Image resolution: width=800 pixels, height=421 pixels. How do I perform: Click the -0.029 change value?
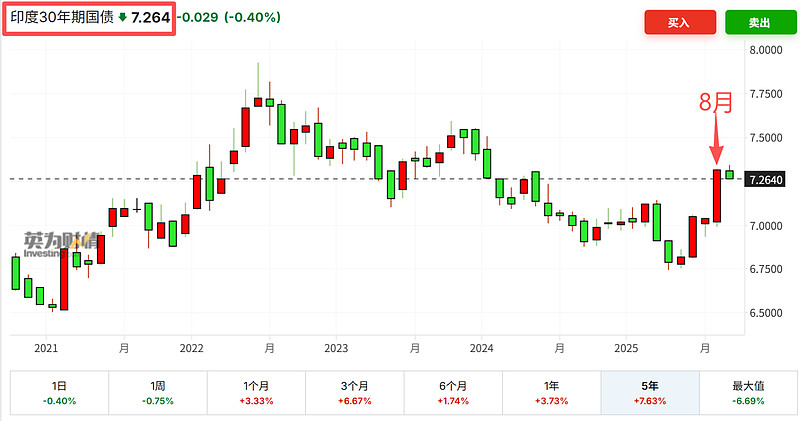point(198,17)
